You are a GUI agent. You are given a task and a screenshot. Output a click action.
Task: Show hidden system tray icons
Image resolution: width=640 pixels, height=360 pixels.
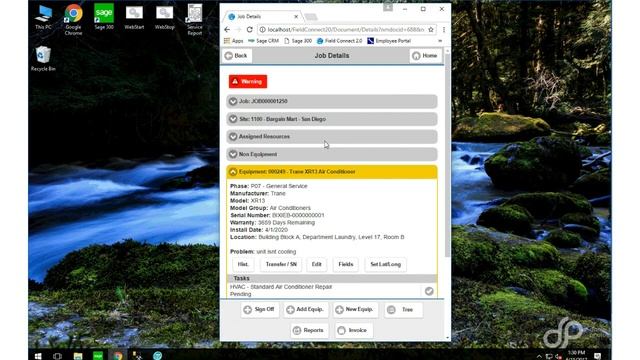pos(539,356)
